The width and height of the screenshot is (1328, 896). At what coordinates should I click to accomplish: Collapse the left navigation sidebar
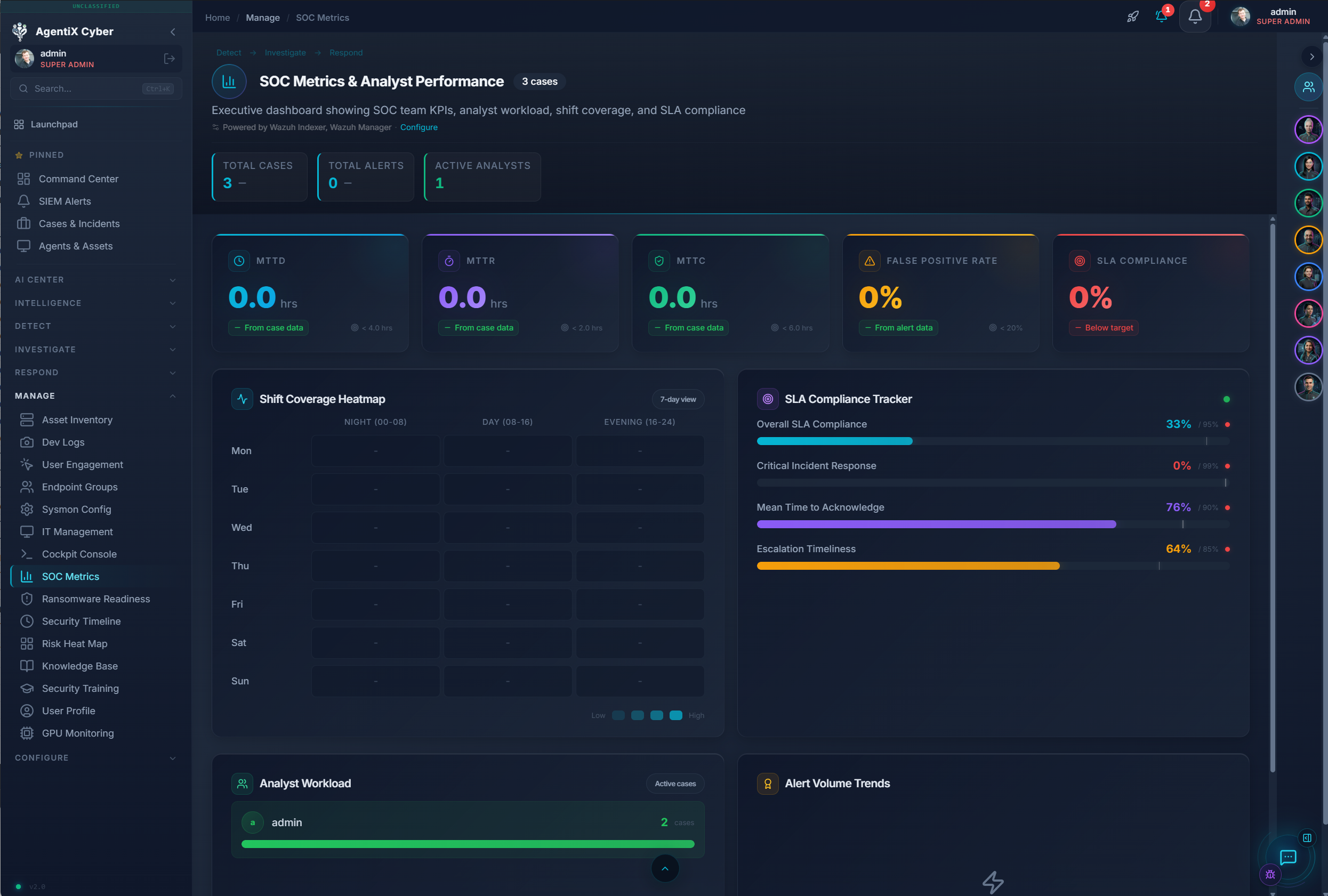[x=173, y=32]
